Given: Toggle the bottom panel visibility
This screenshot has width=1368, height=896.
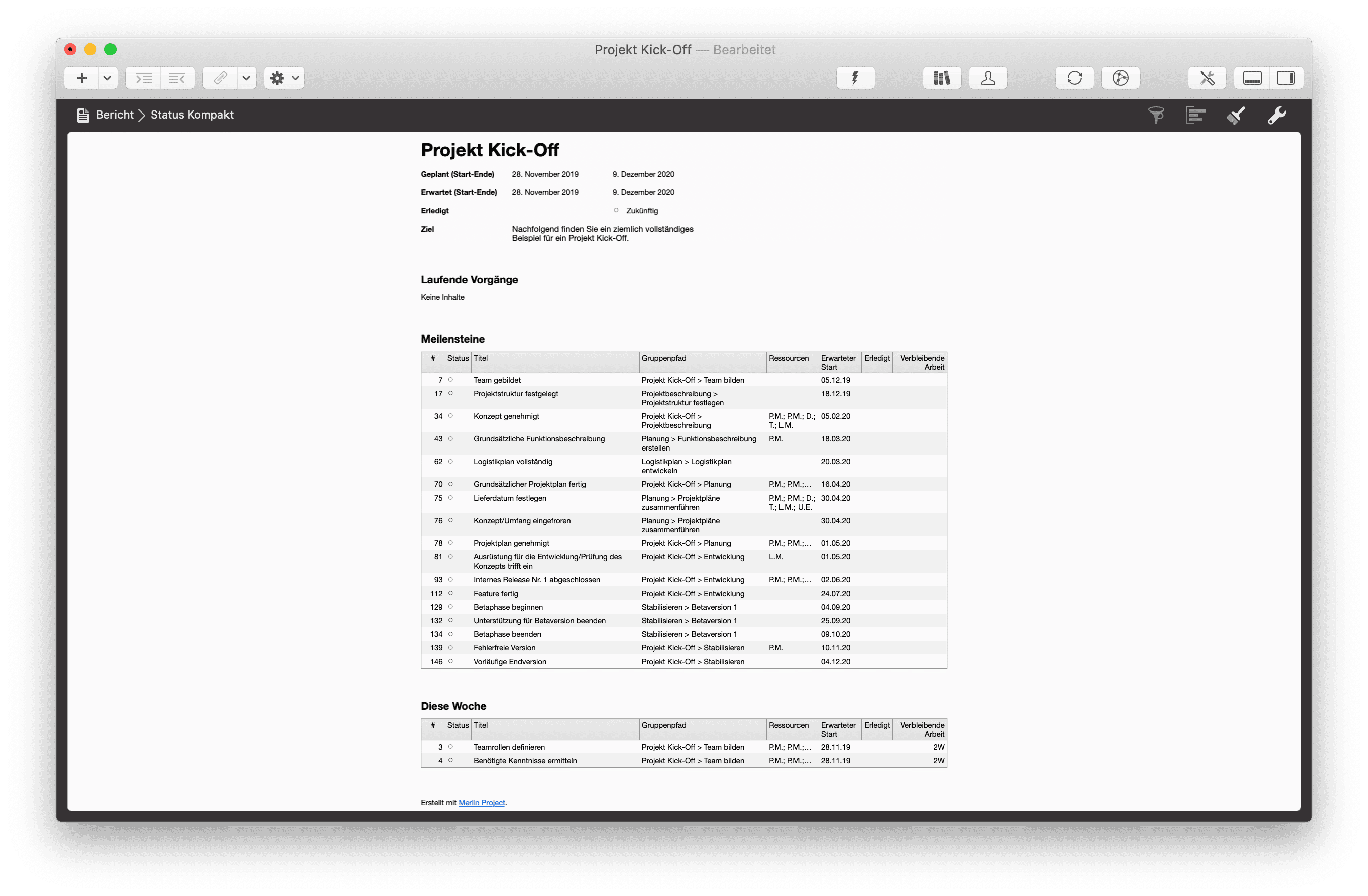Looking at the screenshot, I should [1252, 78].
